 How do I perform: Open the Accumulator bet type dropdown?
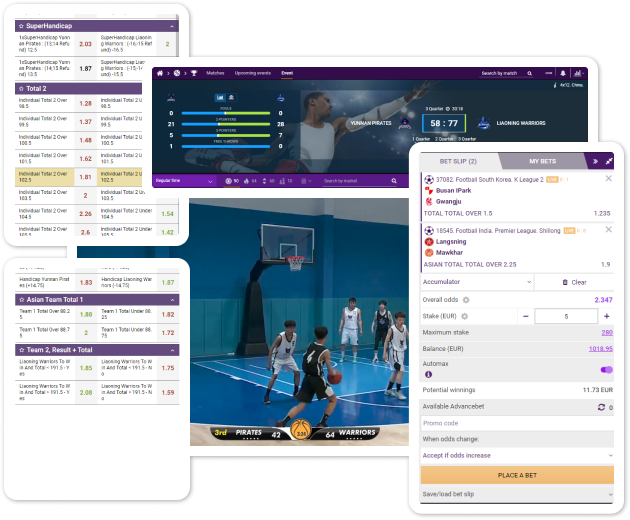[477, 282]
